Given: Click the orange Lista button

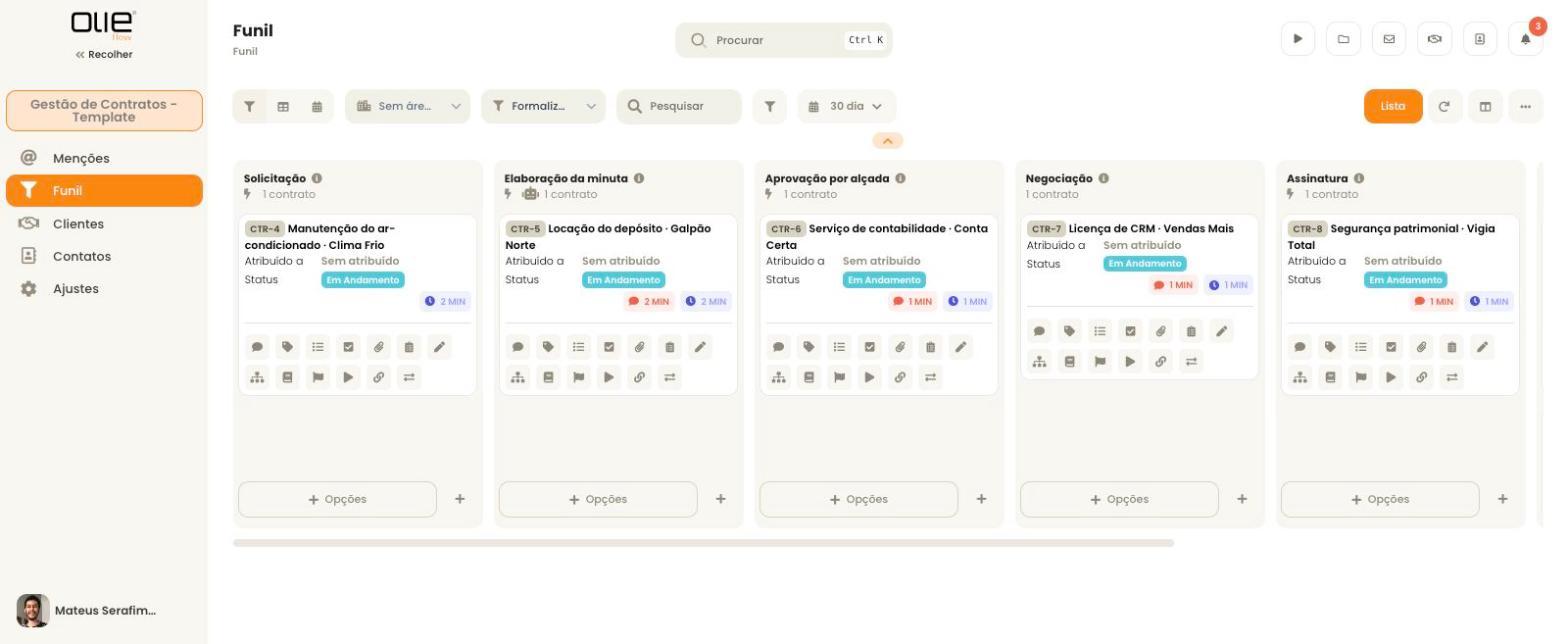Looking at the screenshot, I should click(x=1393, y=106).
